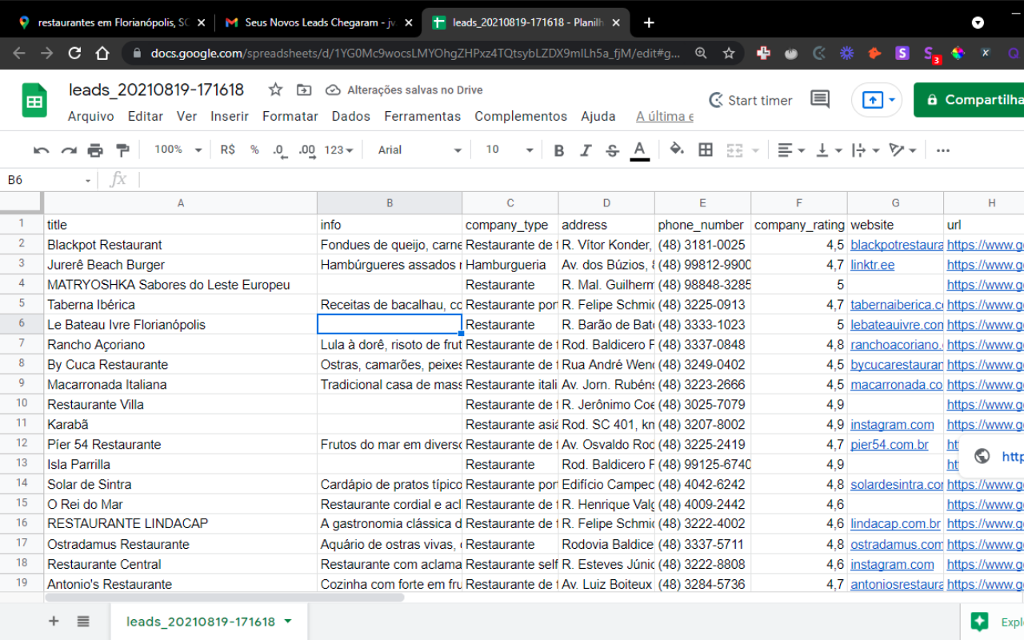Show the all sheets list
Viewport: 1024px width, 640px height.
point(83,621)
